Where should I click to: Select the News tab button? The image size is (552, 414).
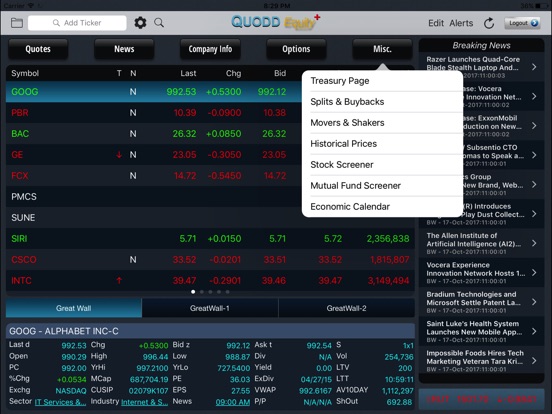[124, 49]
